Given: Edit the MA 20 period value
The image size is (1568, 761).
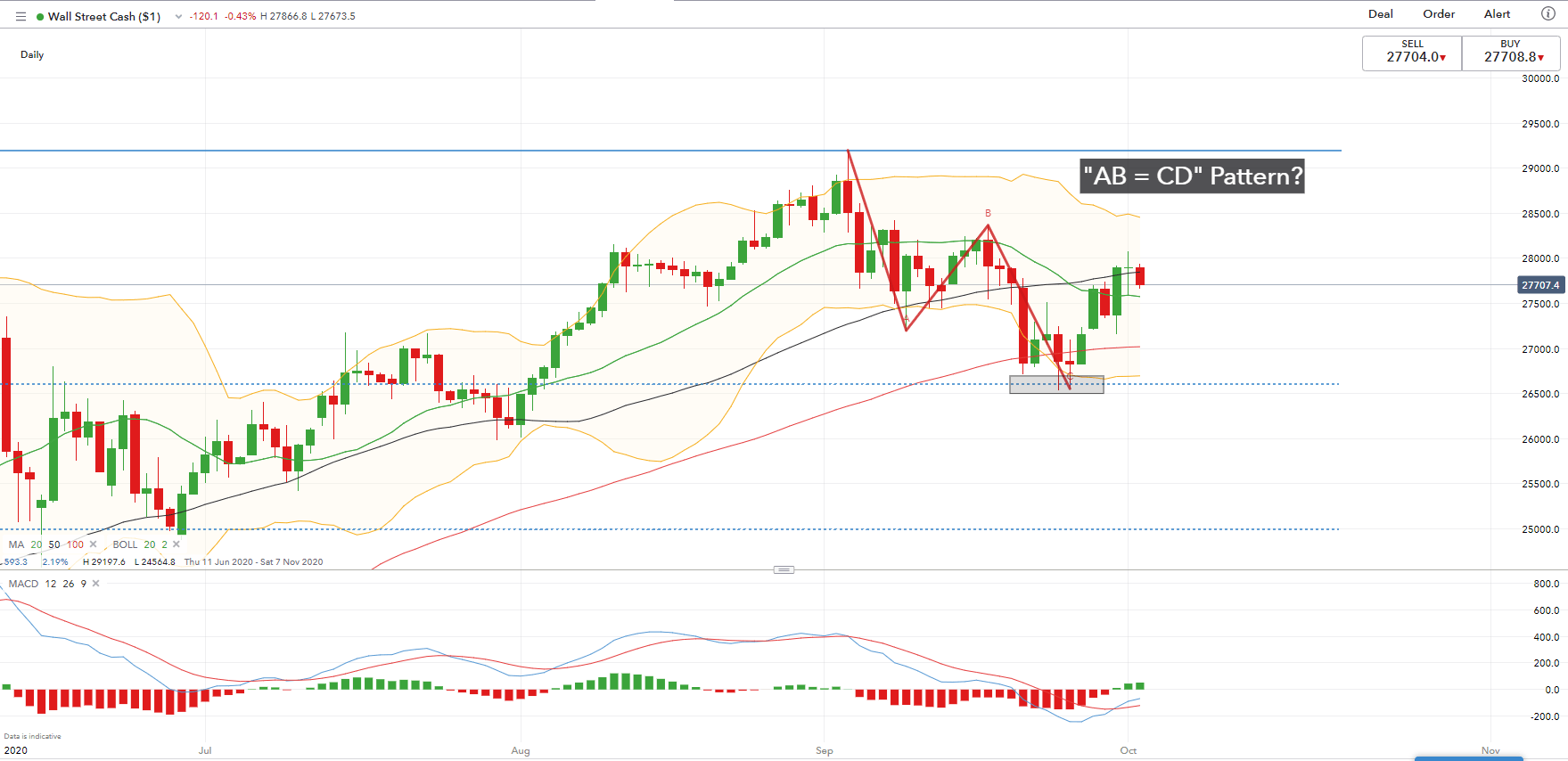Looking at the screenshot, I should 37,544.
